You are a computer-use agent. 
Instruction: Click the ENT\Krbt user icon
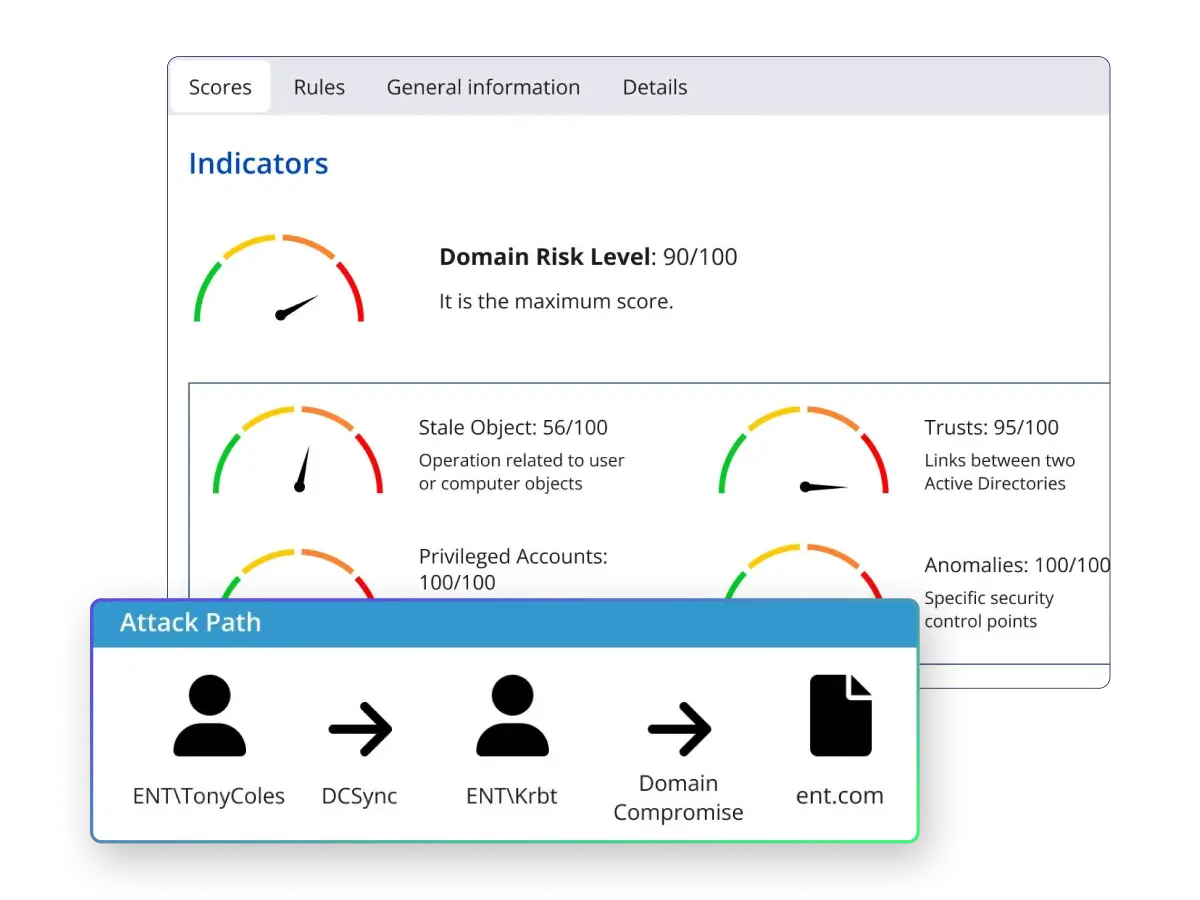click(512, 715)
